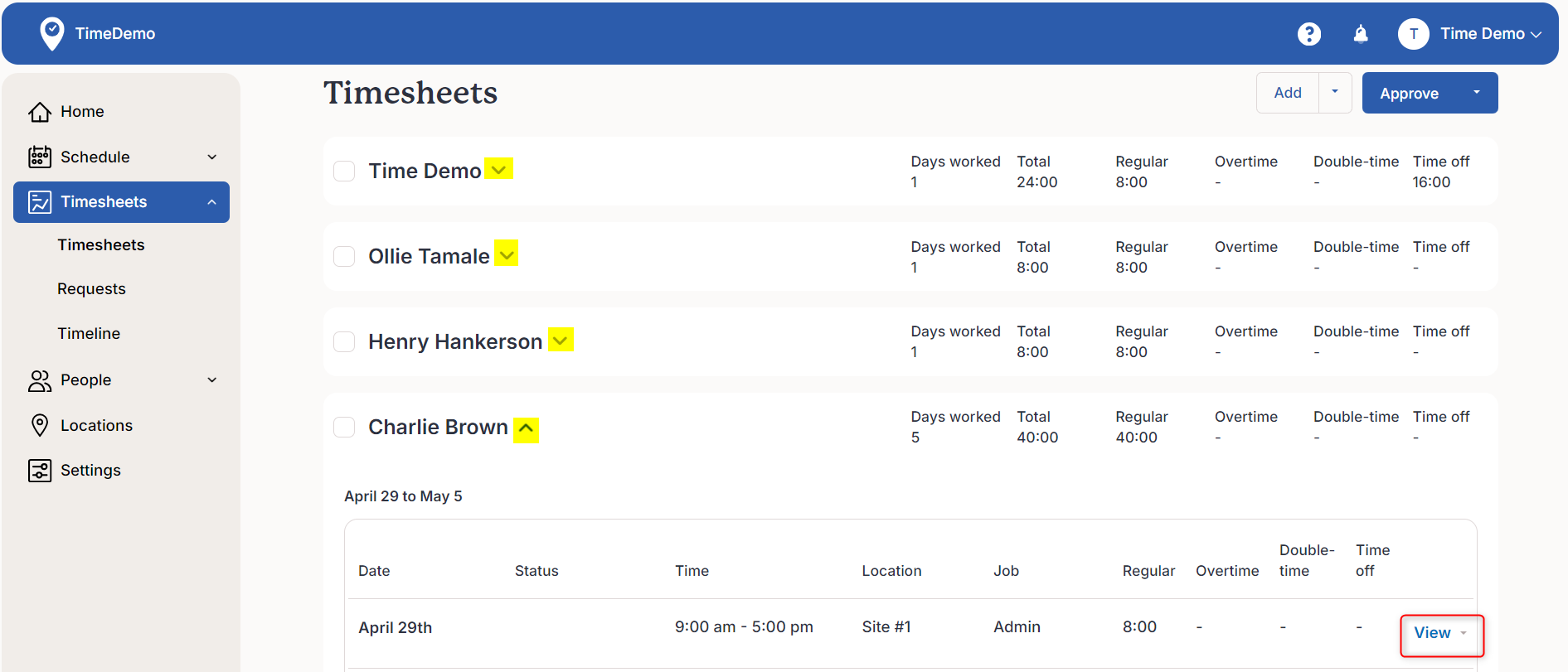The height and width of the screenshot is (672, 1568).
Task: Select the Timesheets icon in sidebar
Action: pyautogui.click(x=40, y=201)
